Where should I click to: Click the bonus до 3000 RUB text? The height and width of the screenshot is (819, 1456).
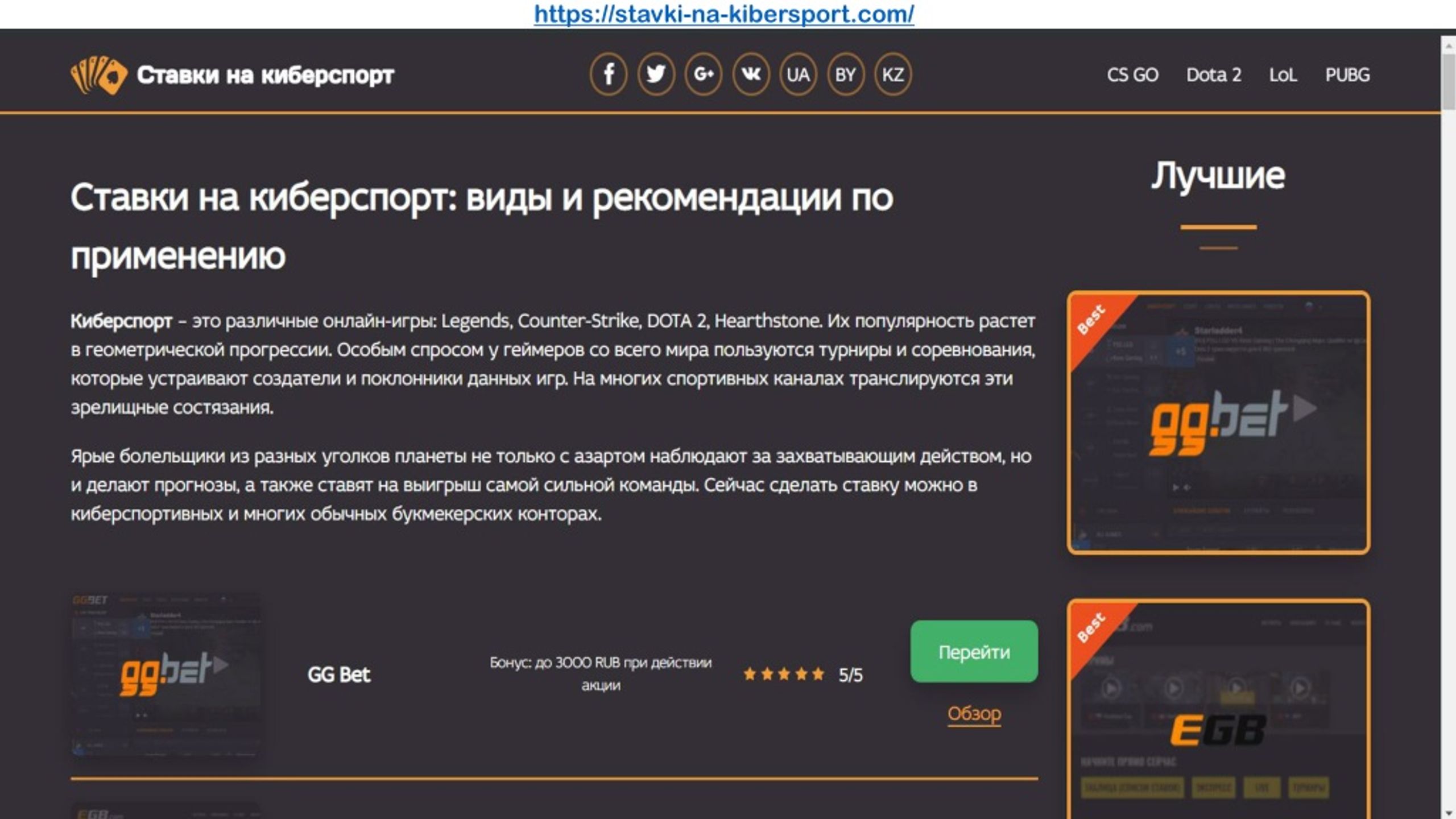point(601,674)
